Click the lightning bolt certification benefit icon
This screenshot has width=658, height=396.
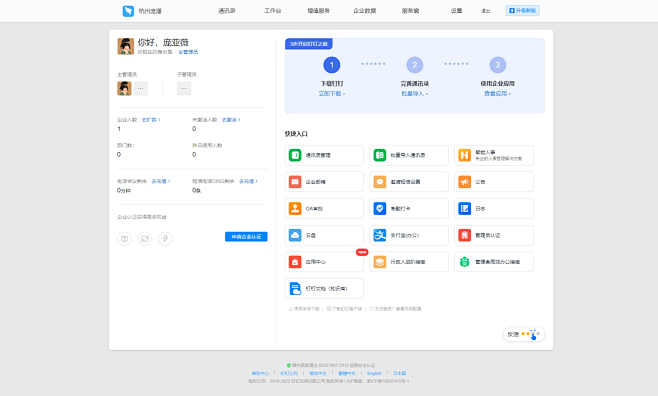[x=165, y=239]
